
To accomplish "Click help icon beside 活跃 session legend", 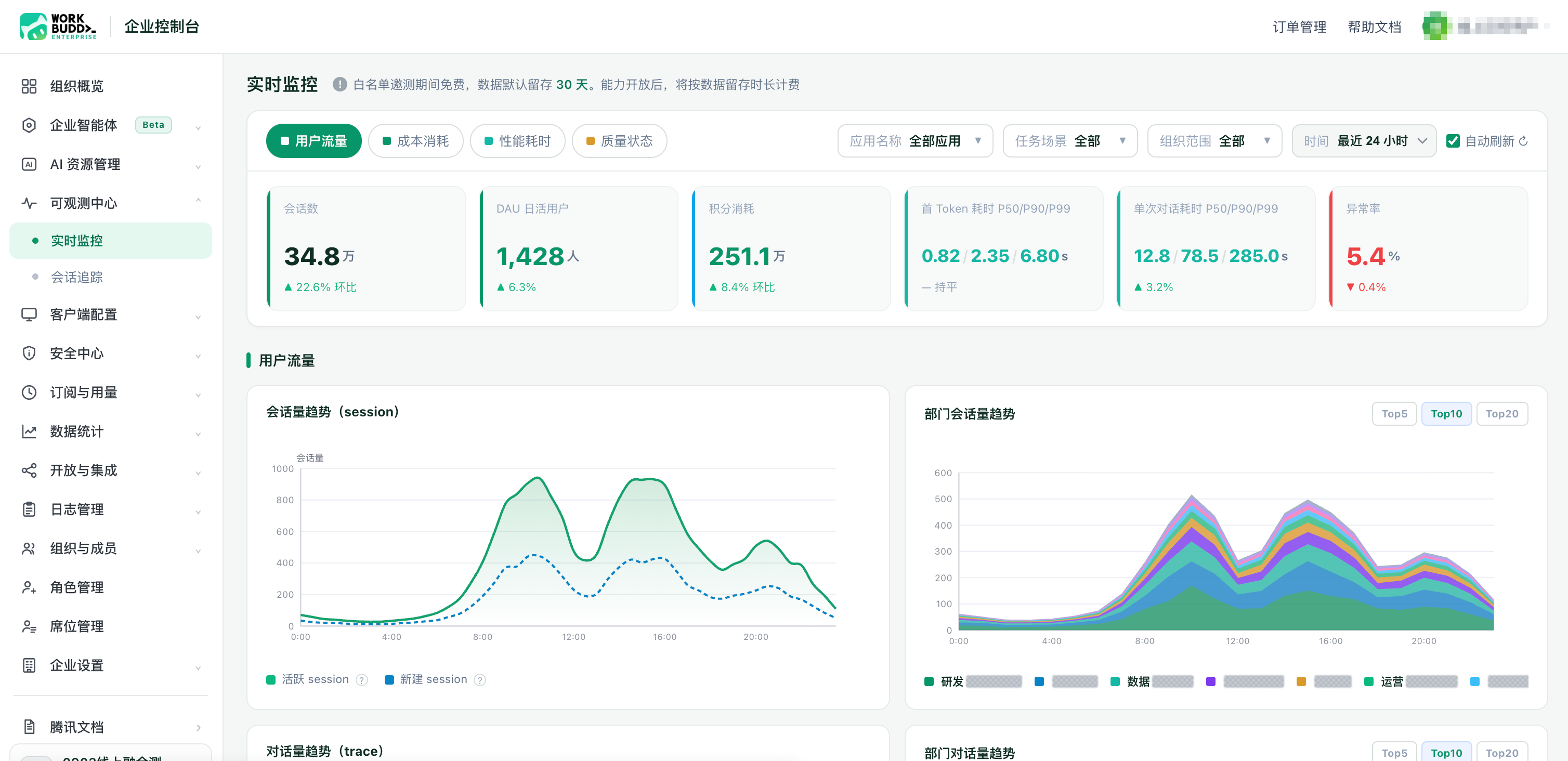I will tap(361, 680).
